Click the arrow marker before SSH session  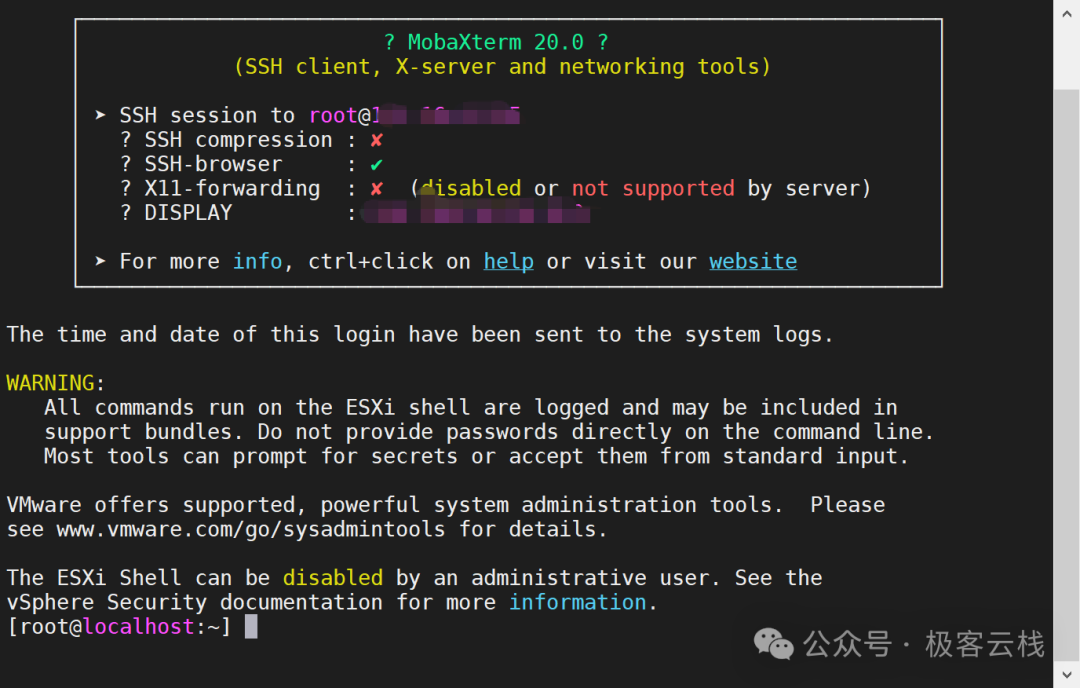[x=101, y=116]
